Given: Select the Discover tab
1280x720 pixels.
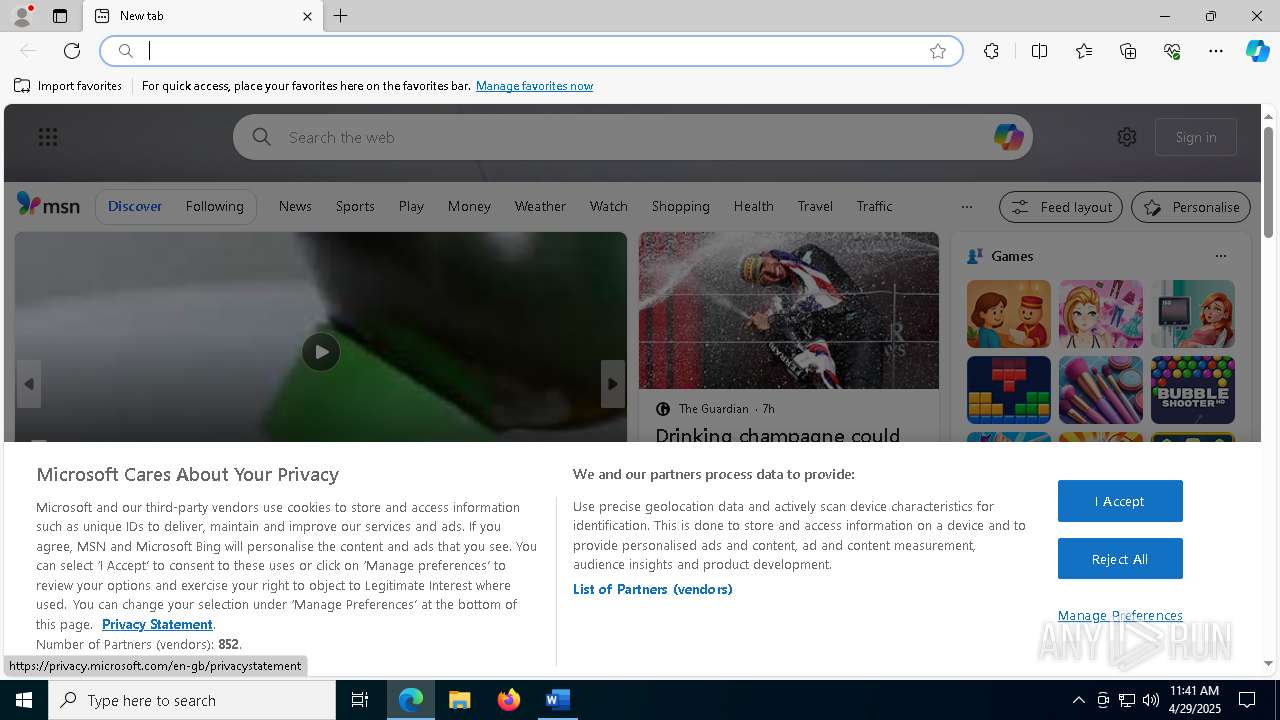Looking at the screenshot, I should (x=135, y=206).
